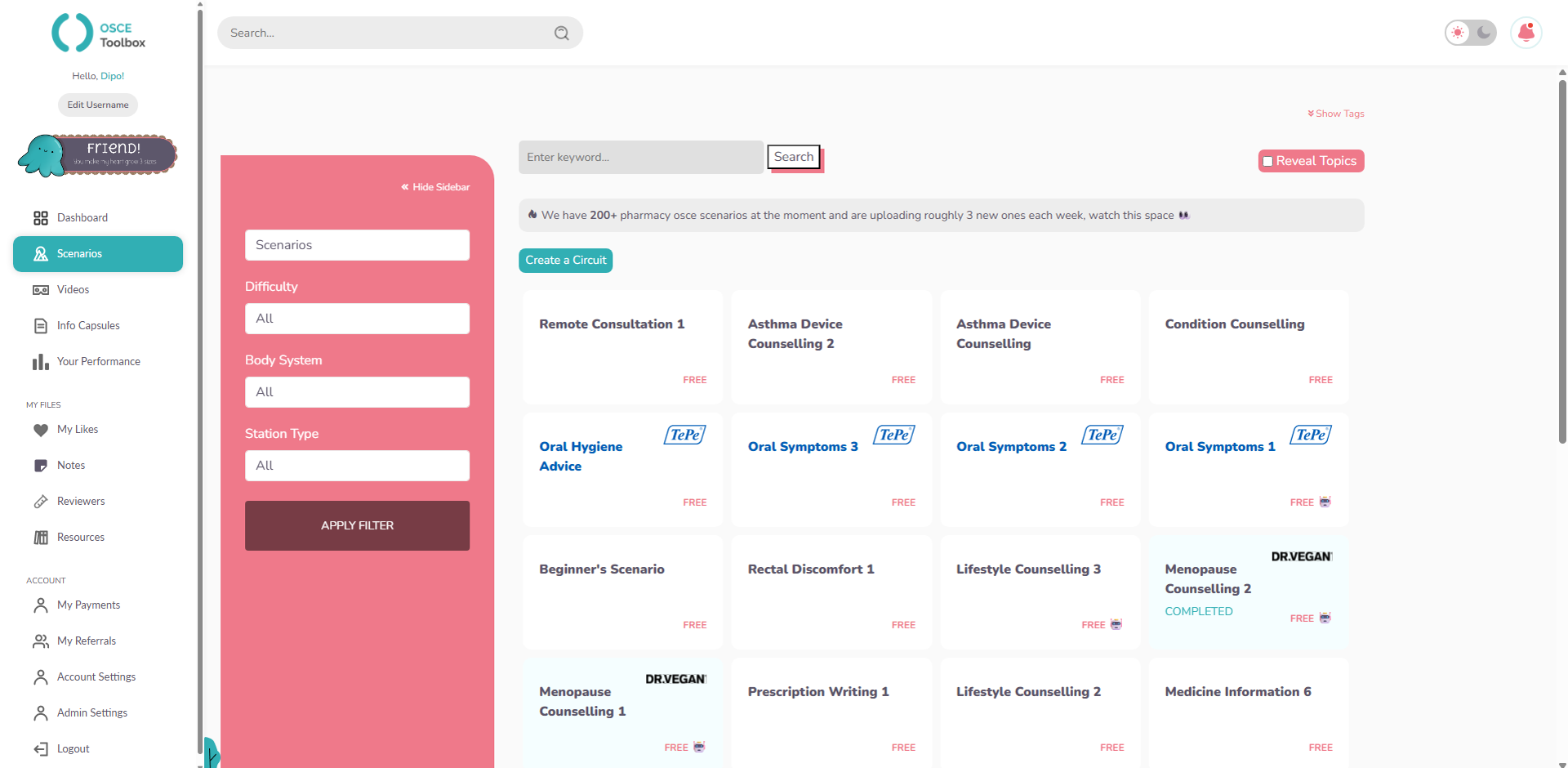
Task: Open the Station Type dropdown
Action: point(357,466)
